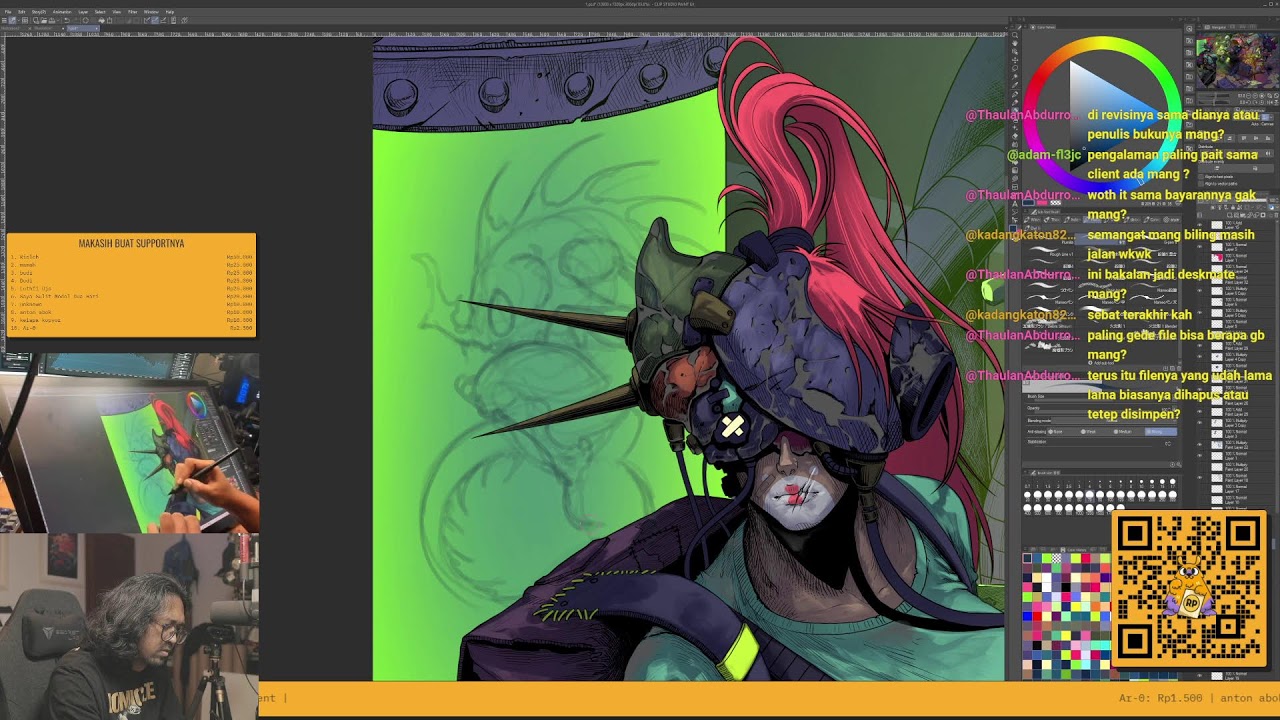This screenshot has height=720, width=1280.
Task: Toggle visibility of Paint Layer 25
Action: point(1200,409)
